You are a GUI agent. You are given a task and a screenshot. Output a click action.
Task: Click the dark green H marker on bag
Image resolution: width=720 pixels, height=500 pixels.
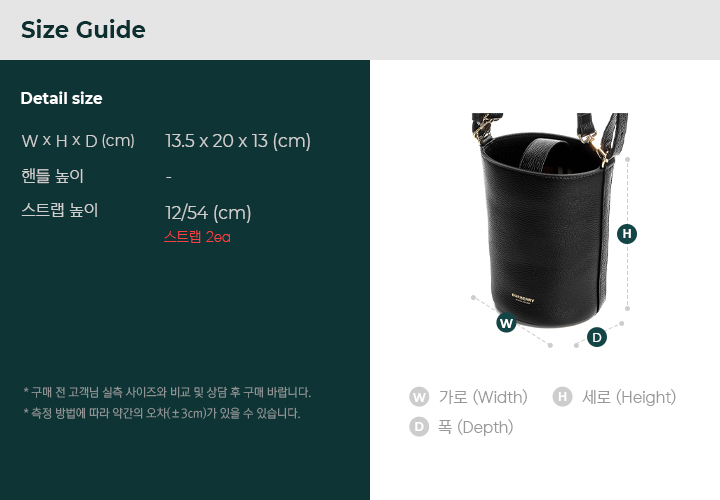pos(627,234)
